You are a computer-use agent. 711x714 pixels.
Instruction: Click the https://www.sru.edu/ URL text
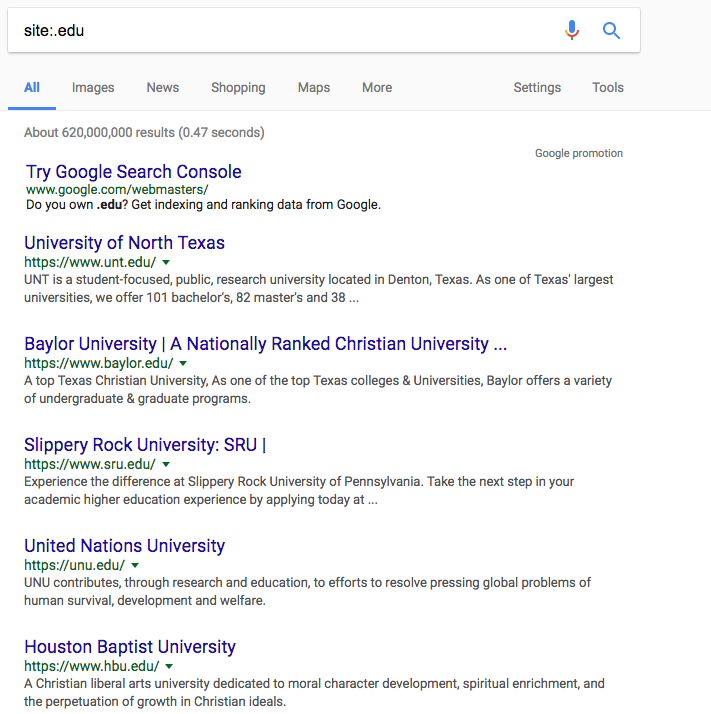click(x=90, y=464)
